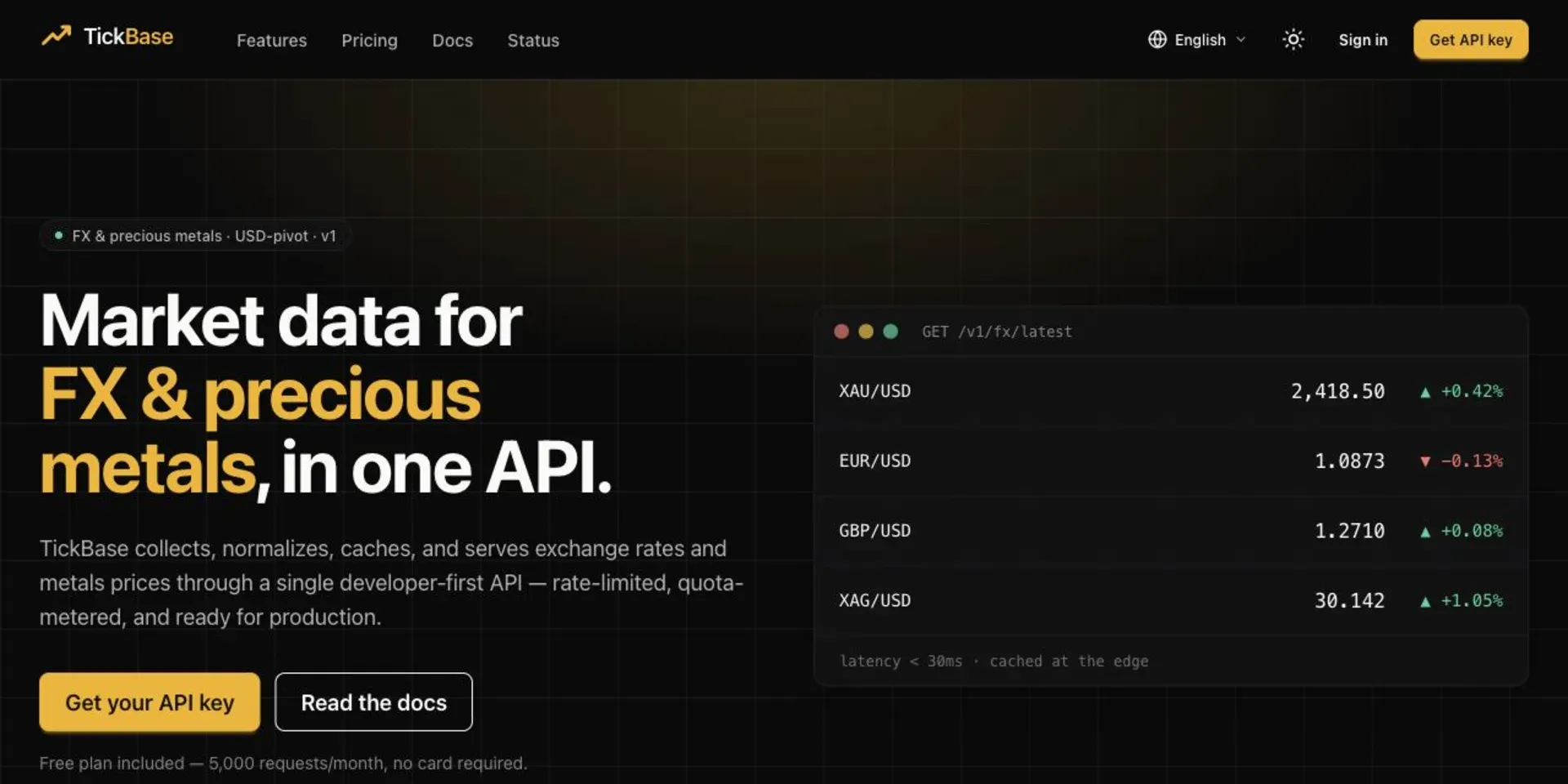1568x784 pixels.
Task: Select the XAG/USD pair label
Action: (875, 600)
